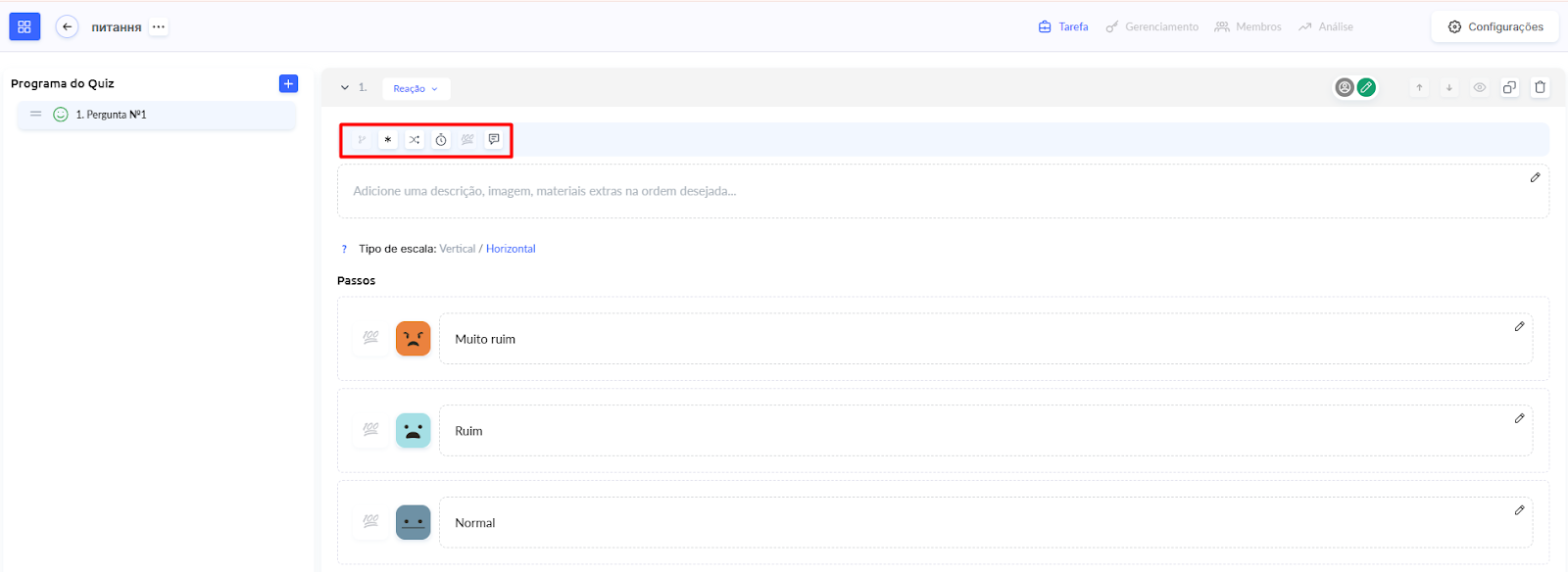
Task: Toggle the required asterisk option
Action: (388, 140)
